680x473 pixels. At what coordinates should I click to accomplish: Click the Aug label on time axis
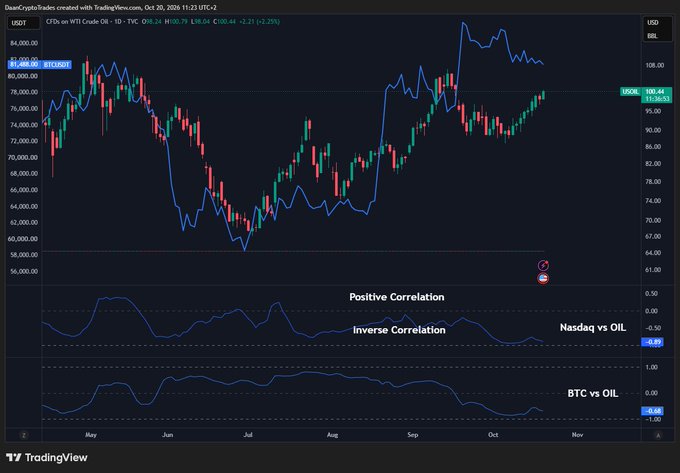(332, 435)
